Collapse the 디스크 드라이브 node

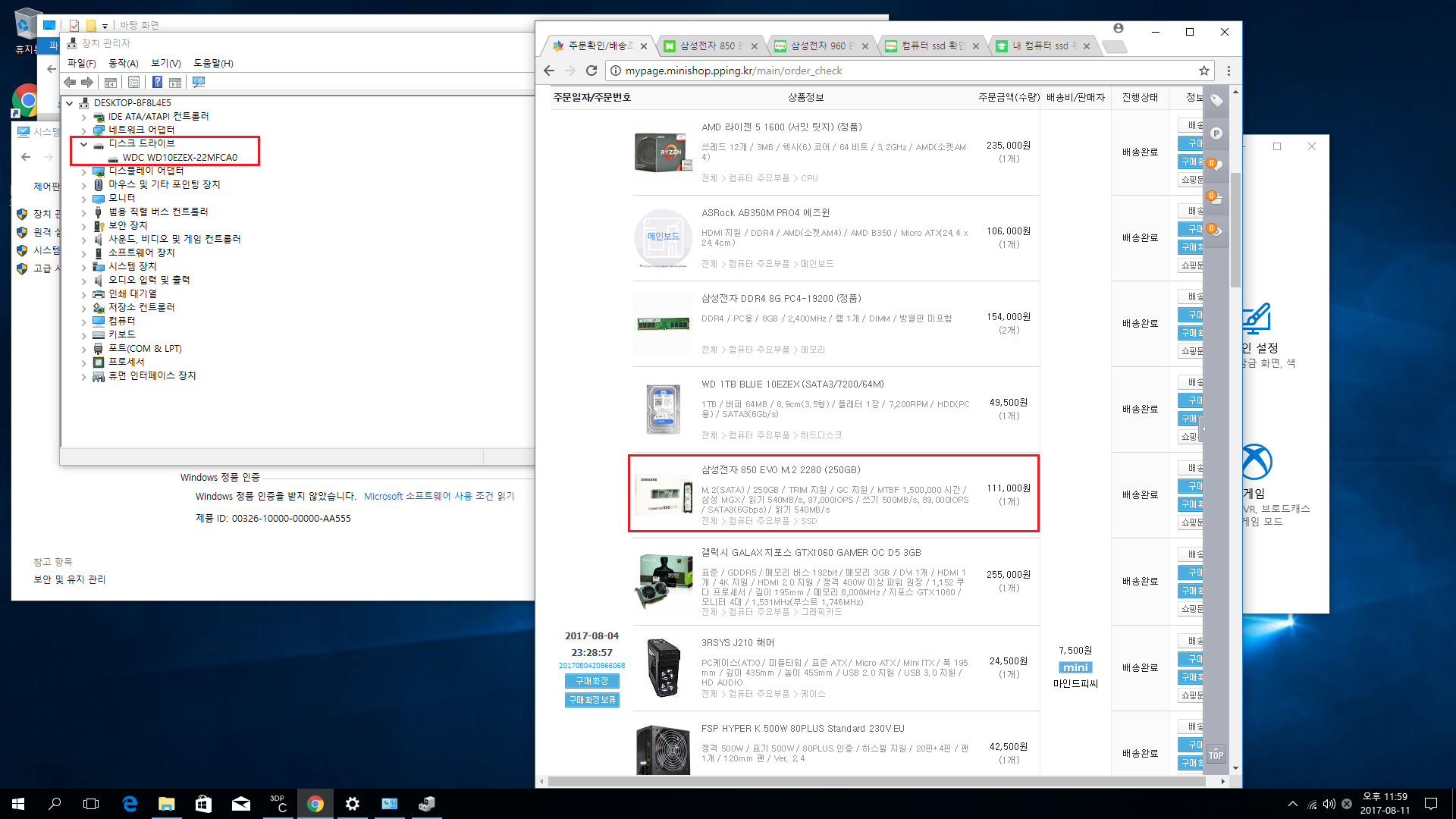click(x=84, y=144)
